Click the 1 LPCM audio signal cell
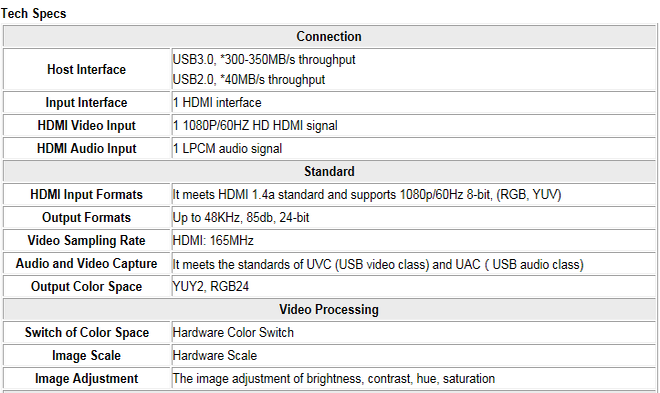This screenshot has height=393, width=660. 413,149
